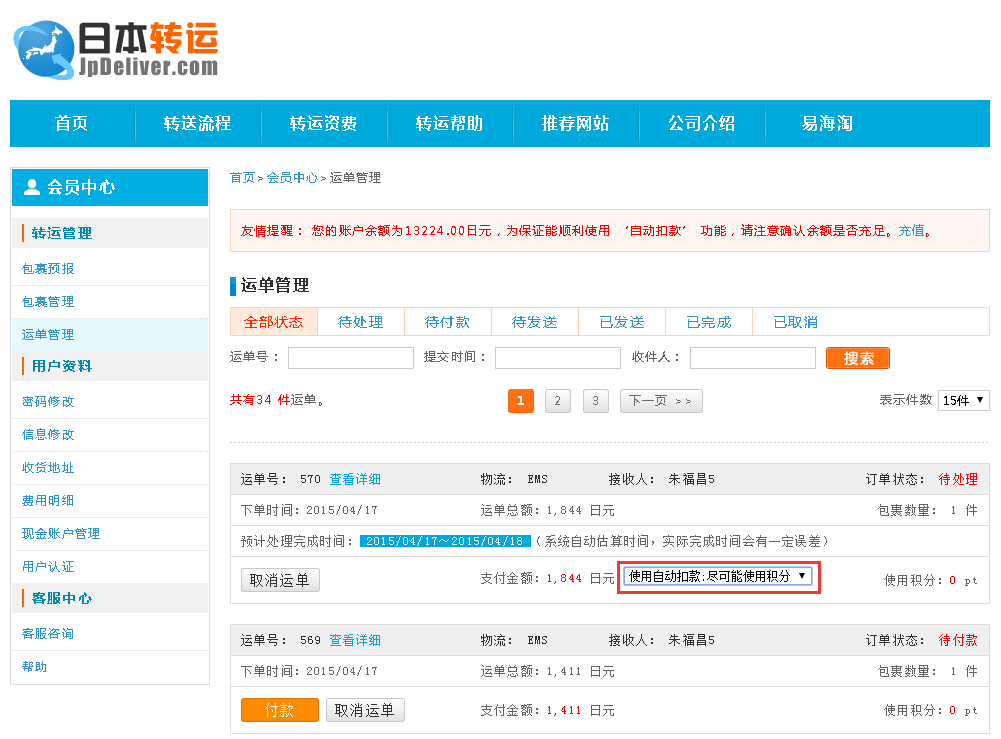Open the 15件 items-per-page dropdown
Image resolution: width=1001 pixels, height=739 pixels.
pyautogui.click(x=963, y=400)
